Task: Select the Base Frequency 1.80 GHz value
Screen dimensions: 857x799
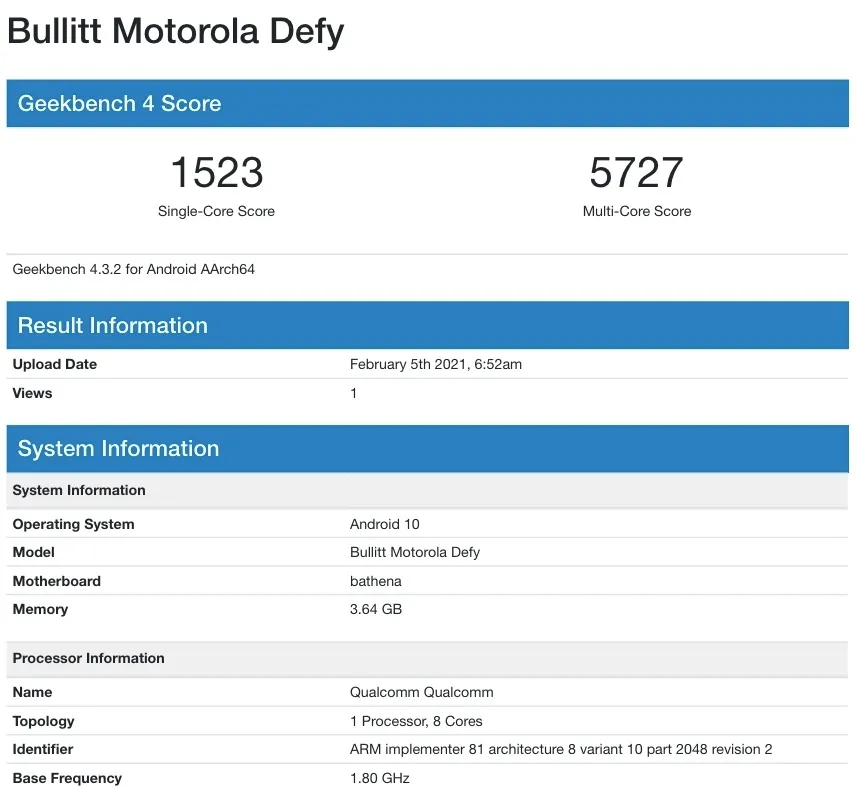Action: tap(374, 778)
